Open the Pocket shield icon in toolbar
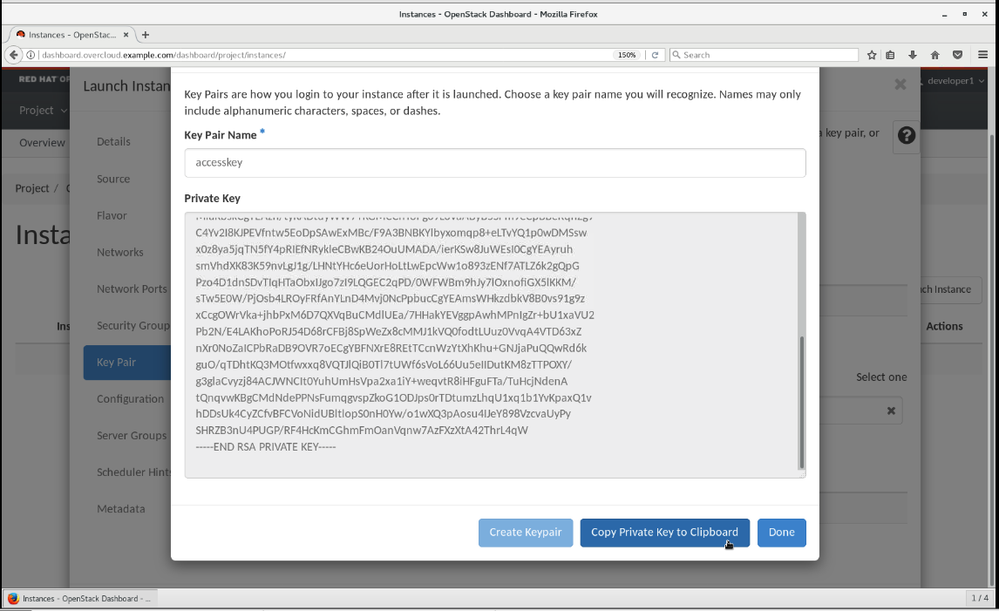Screen dimensions: 999x611 [957, 55]
